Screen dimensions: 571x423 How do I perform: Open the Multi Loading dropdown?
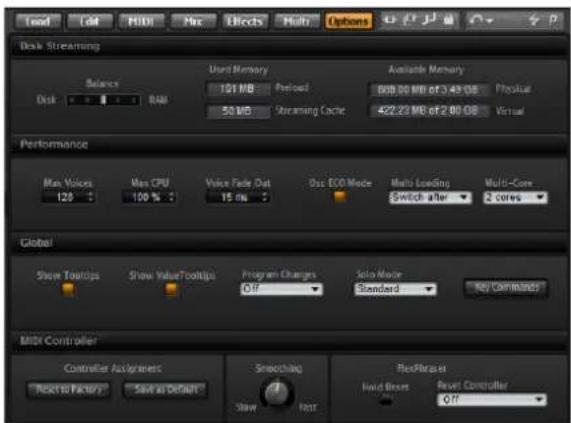point(430,198)
